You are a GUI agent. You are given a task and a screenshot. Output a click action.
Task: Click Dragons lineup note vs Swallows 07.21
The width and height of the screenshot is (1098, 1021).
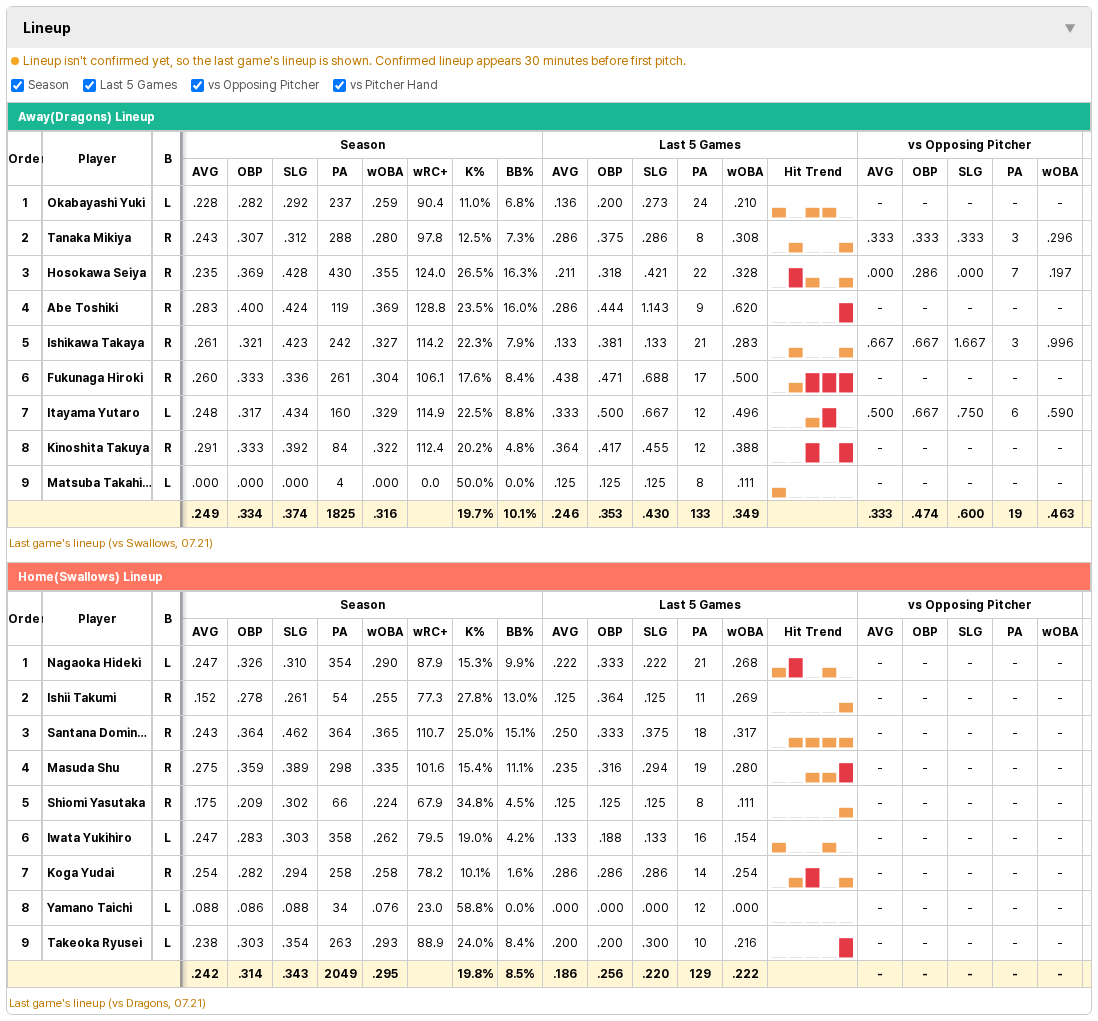click(x=111, y=543)
